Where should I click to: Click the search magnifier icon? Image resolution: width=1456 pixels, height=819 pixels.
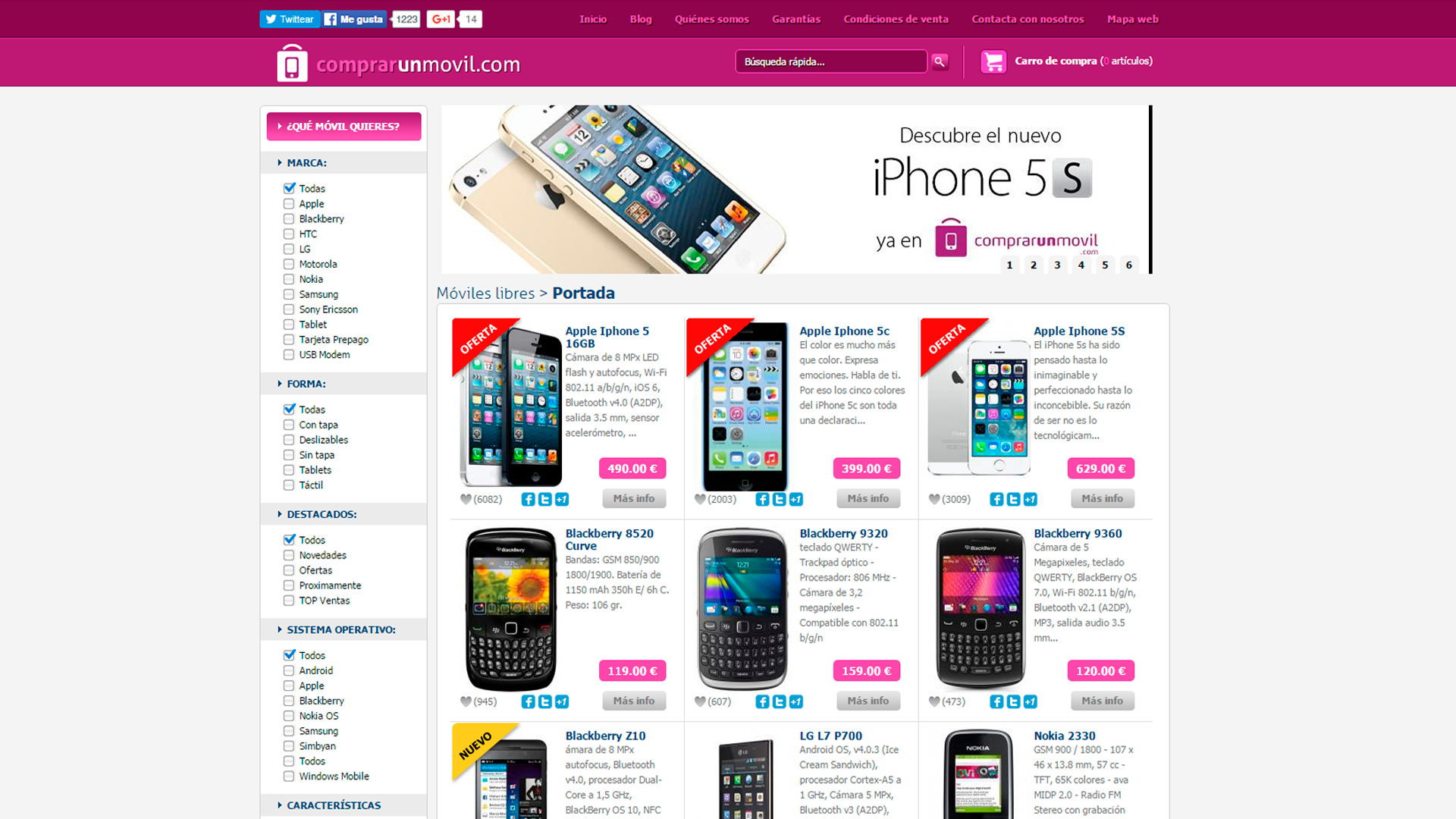click(x=940, y=61)
